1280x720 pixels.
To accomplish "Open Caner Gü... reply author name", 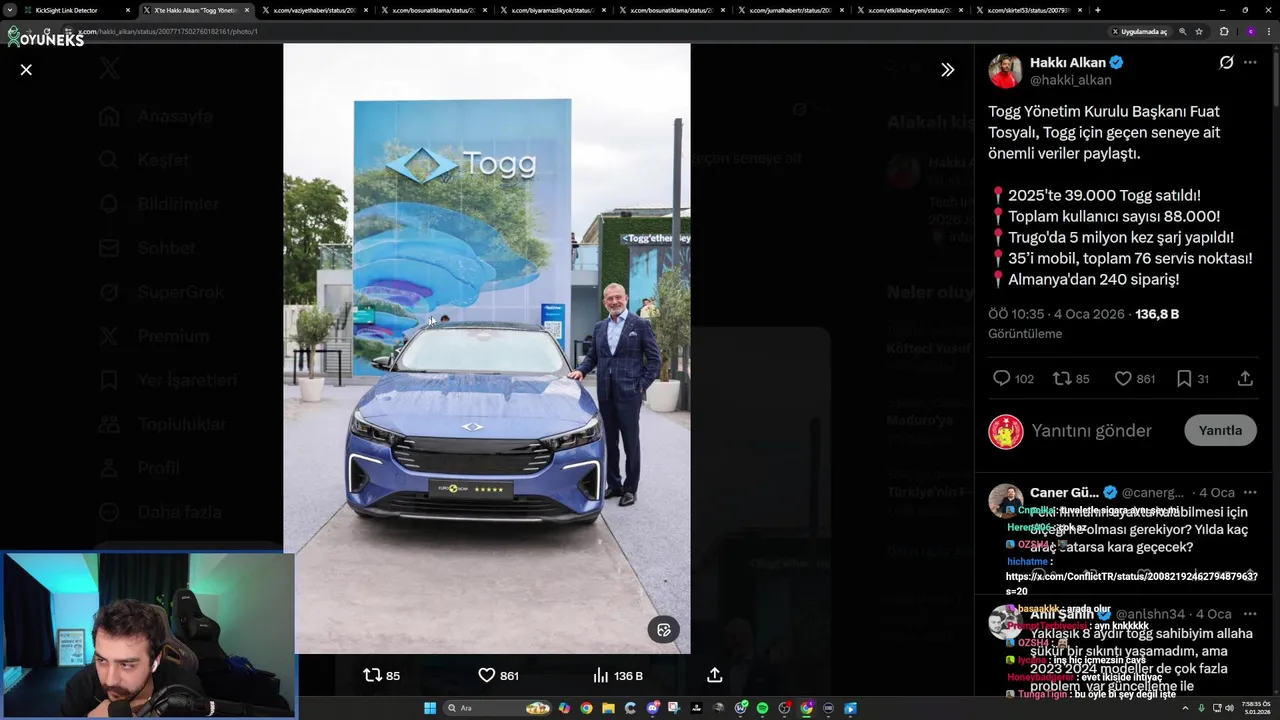I will tap(1064, 493).
